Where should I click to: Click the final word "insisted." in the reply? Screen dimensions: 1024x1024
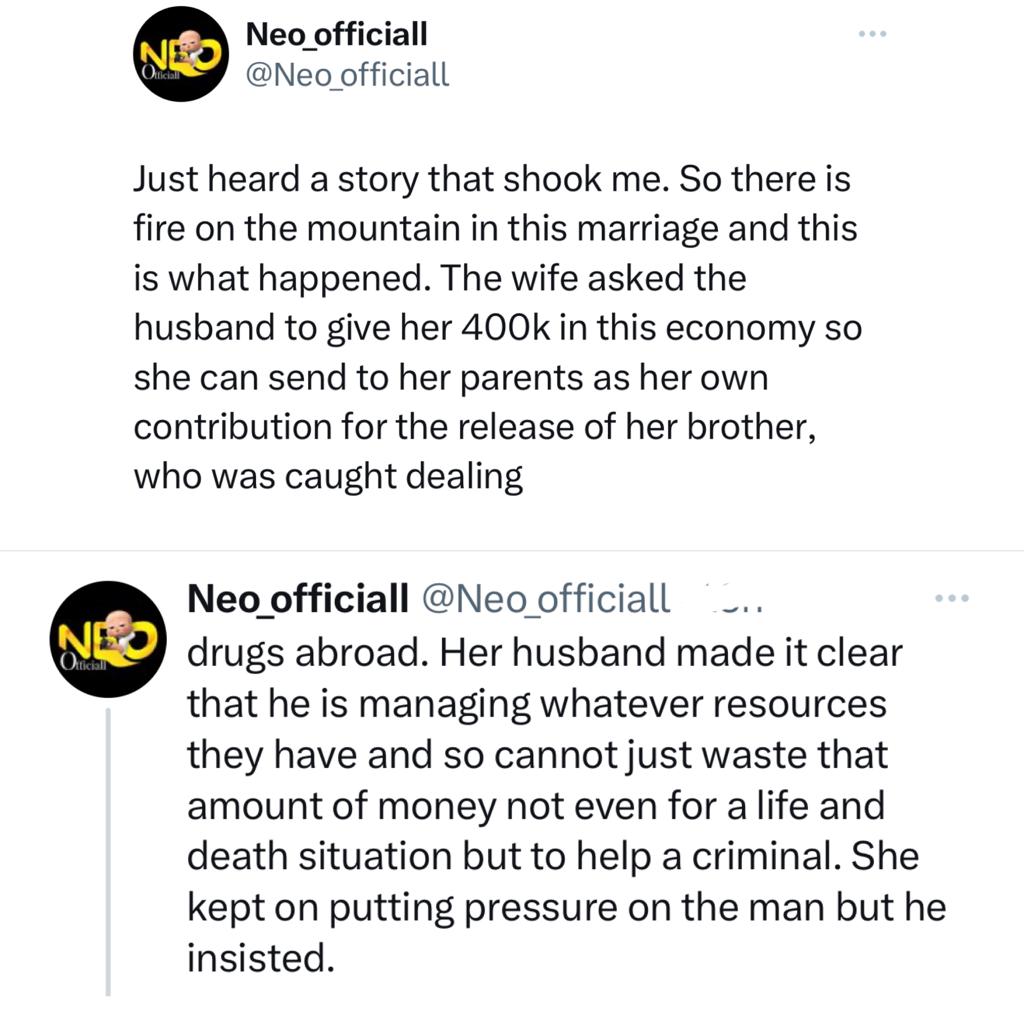point(260,958)
